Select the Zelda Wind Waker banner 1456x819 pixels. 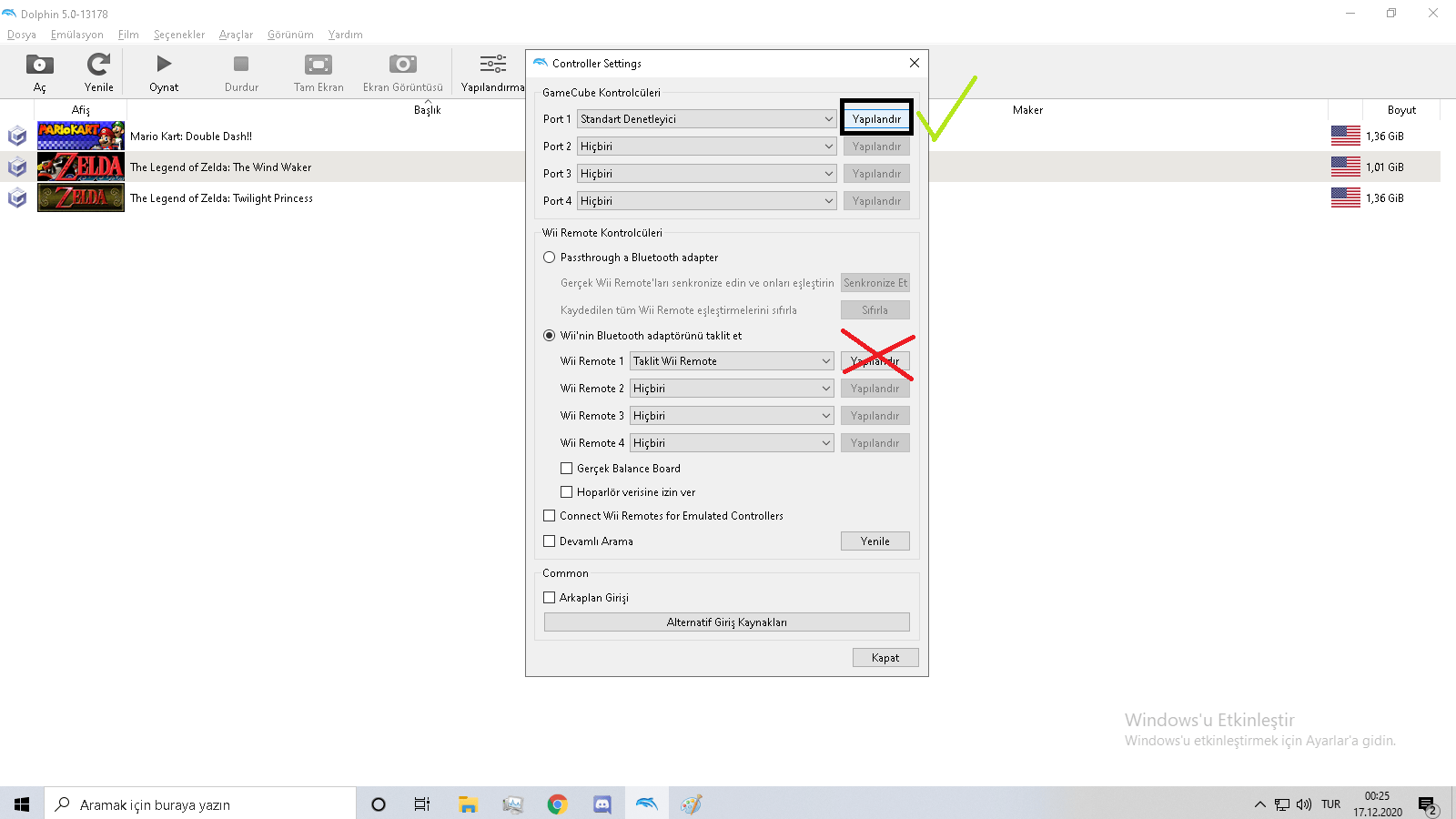pyautogui.click(x=81, y=167)
